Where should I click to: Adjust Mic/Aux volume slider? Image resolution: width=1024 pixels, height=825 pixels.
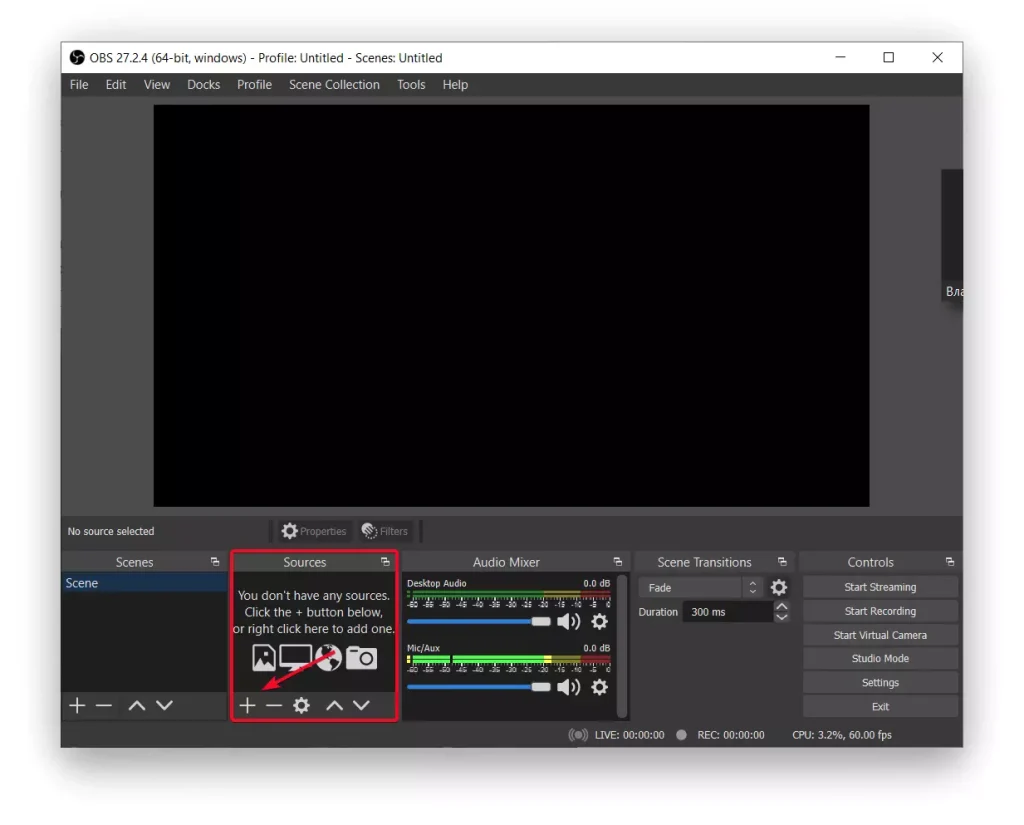(479, 687)
